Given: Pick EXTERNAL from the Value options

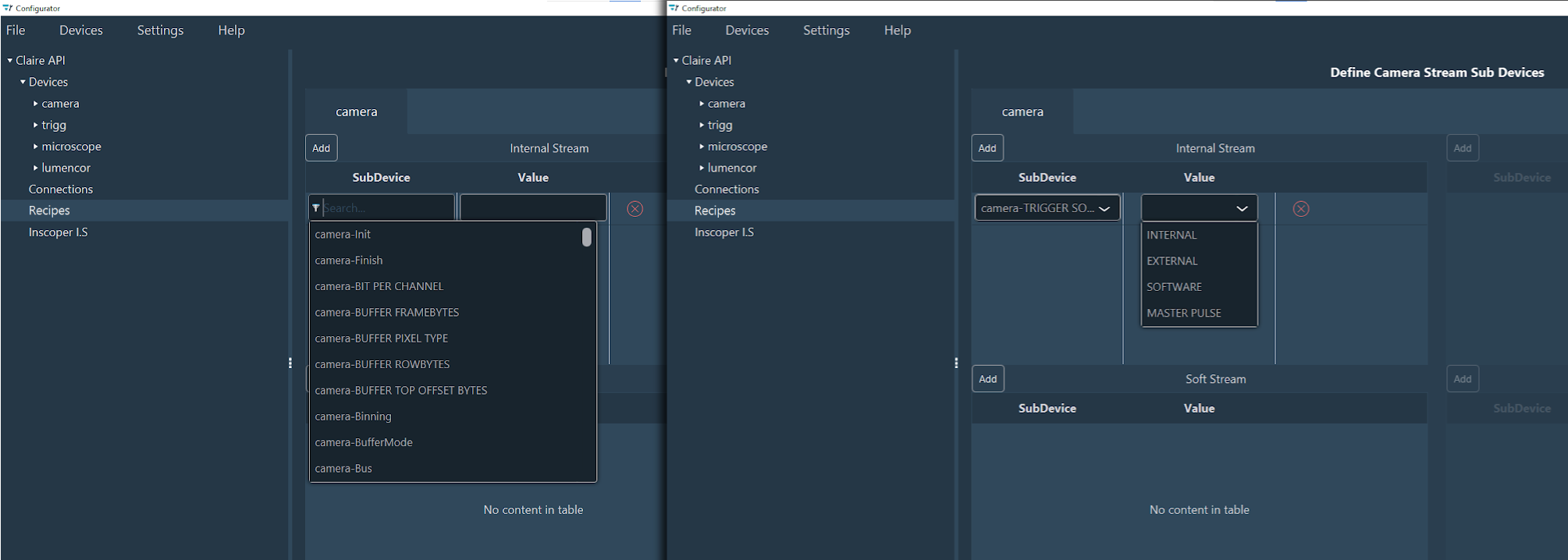Looking at the screenshot, I should tap(1172, 261).
